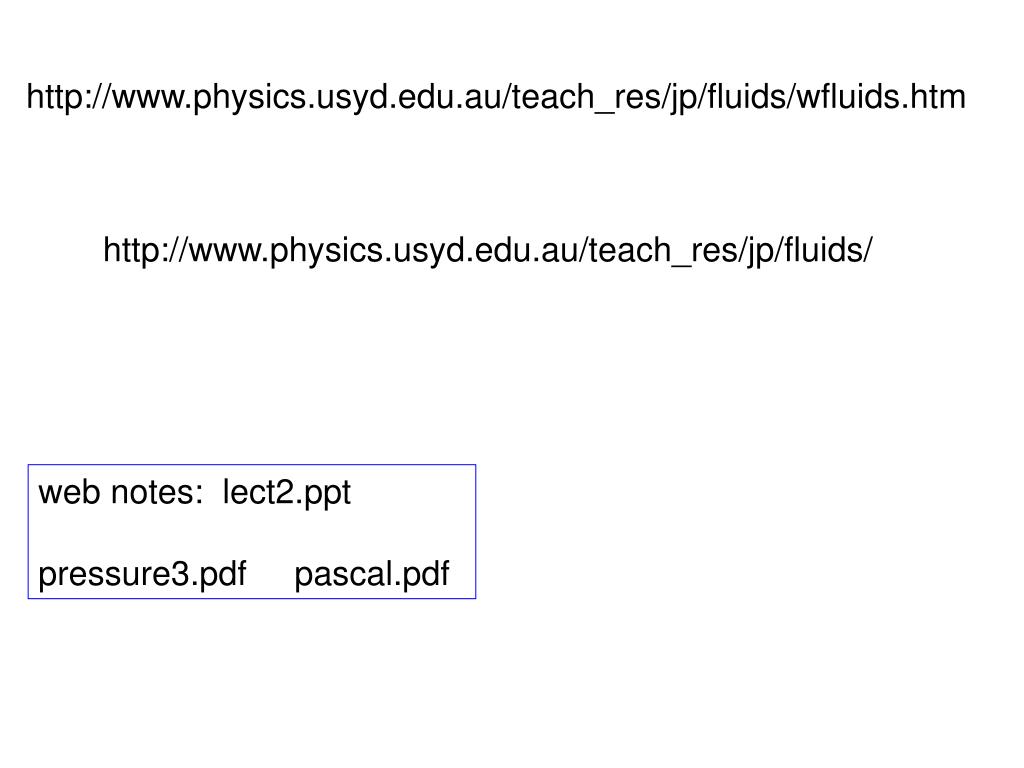Screen dimensions: 1024x768
Task: Click 'fluids/' at end of second URL
Action: point(828,250)
